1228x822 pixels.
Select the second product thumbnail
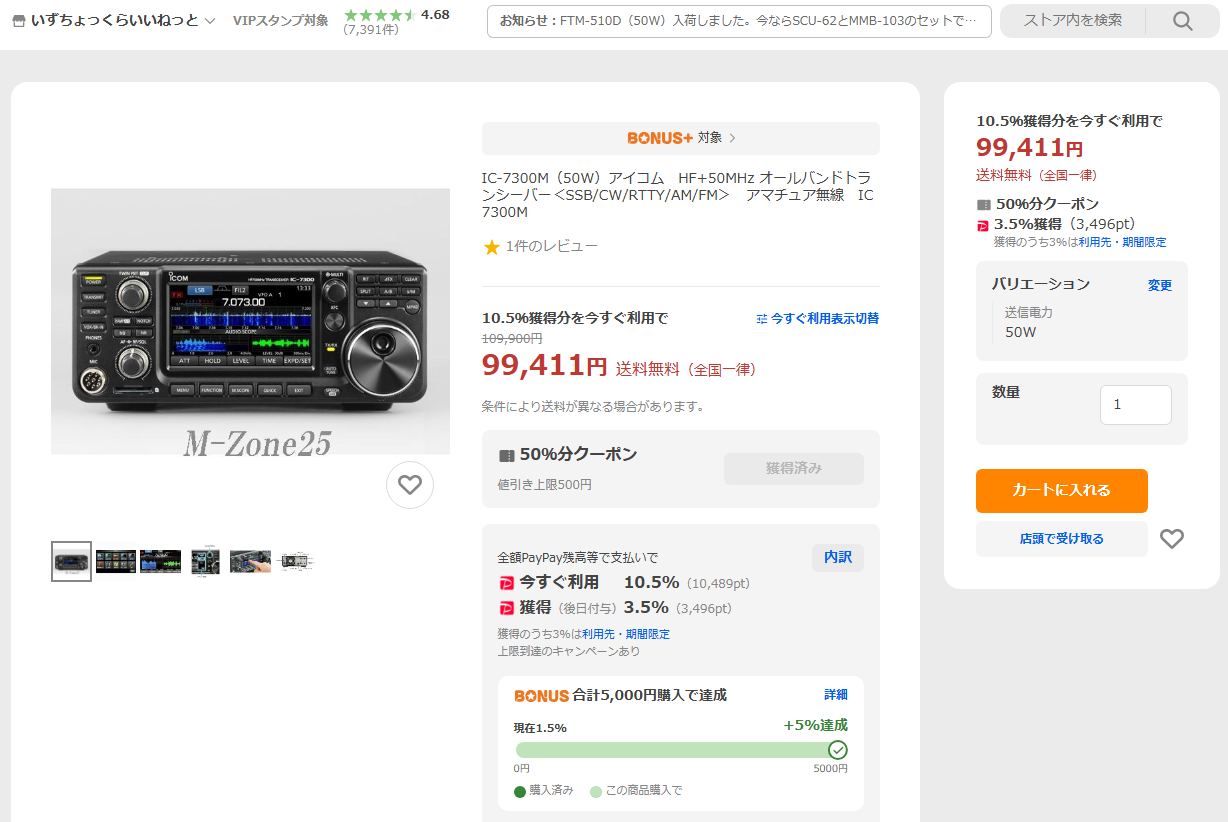coord(116,561)
